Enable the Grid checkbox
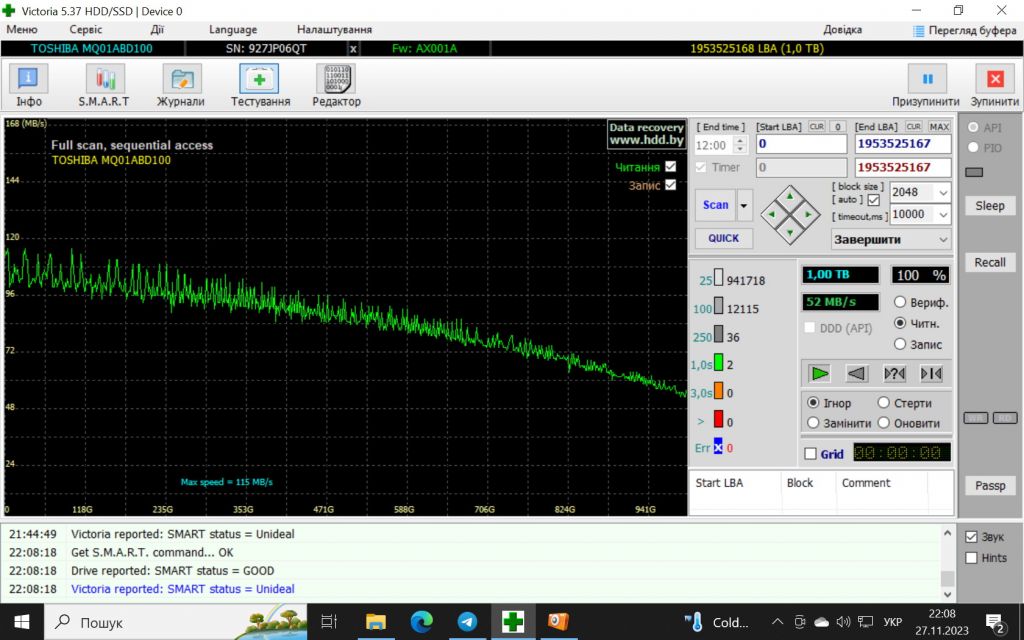This screenshot has height=640, width=1024. click(x=810, y=453)
